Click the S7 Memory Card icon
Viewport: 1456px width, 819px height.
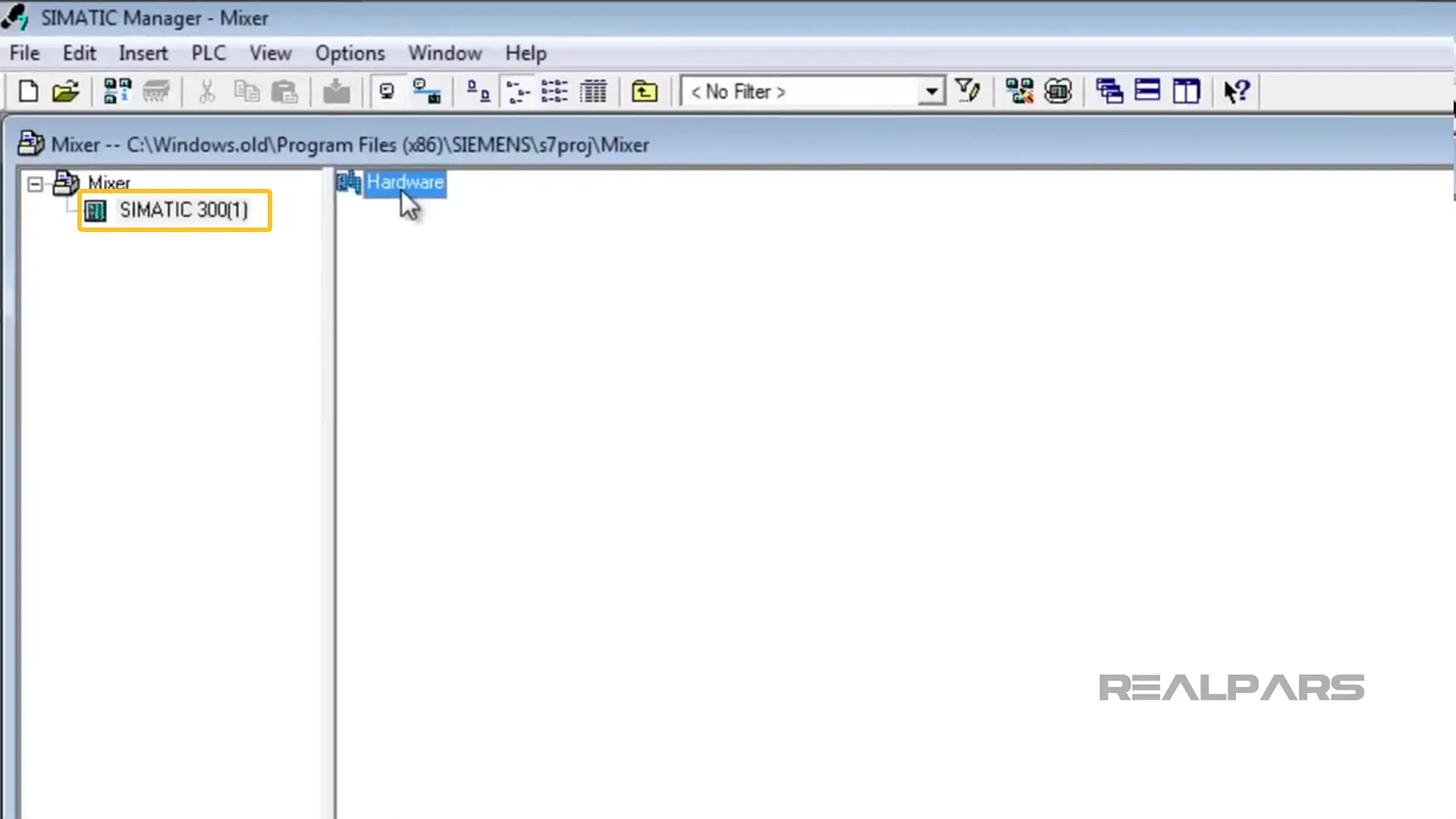pos(157,92)
